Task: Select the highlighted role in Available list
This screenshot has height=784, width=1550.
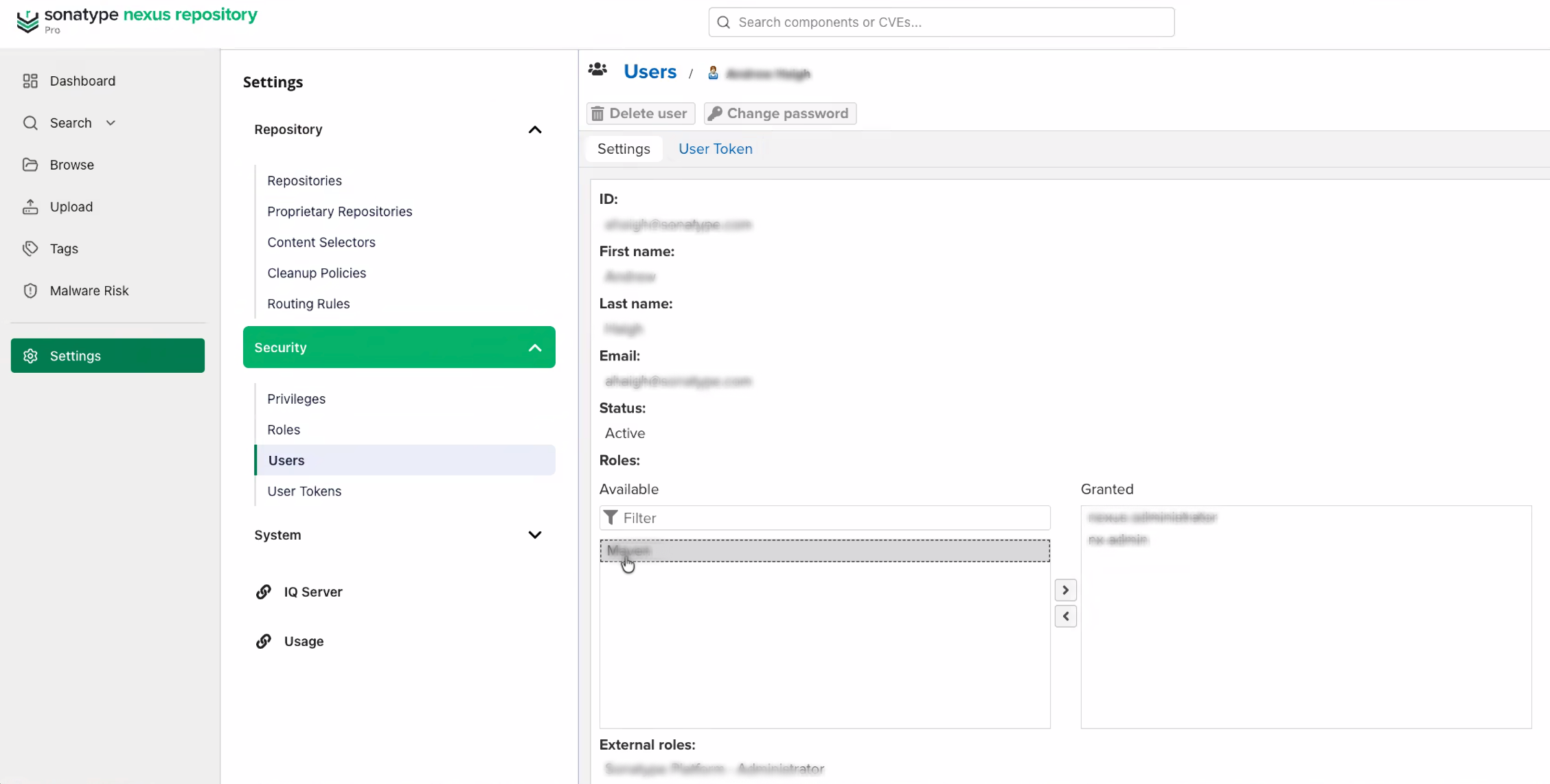Action: click(x=825, y=551)
